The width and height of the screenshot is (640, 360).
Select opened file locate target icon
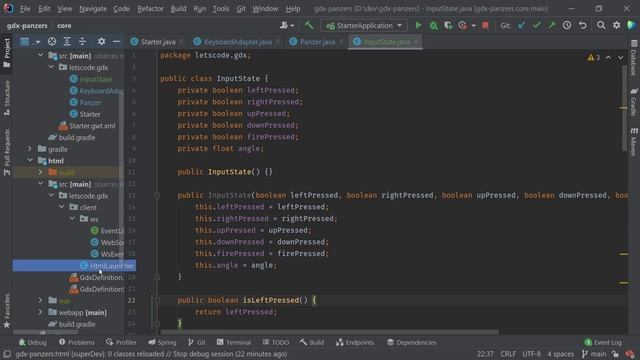pyautogui.click(x=52, y=41)
